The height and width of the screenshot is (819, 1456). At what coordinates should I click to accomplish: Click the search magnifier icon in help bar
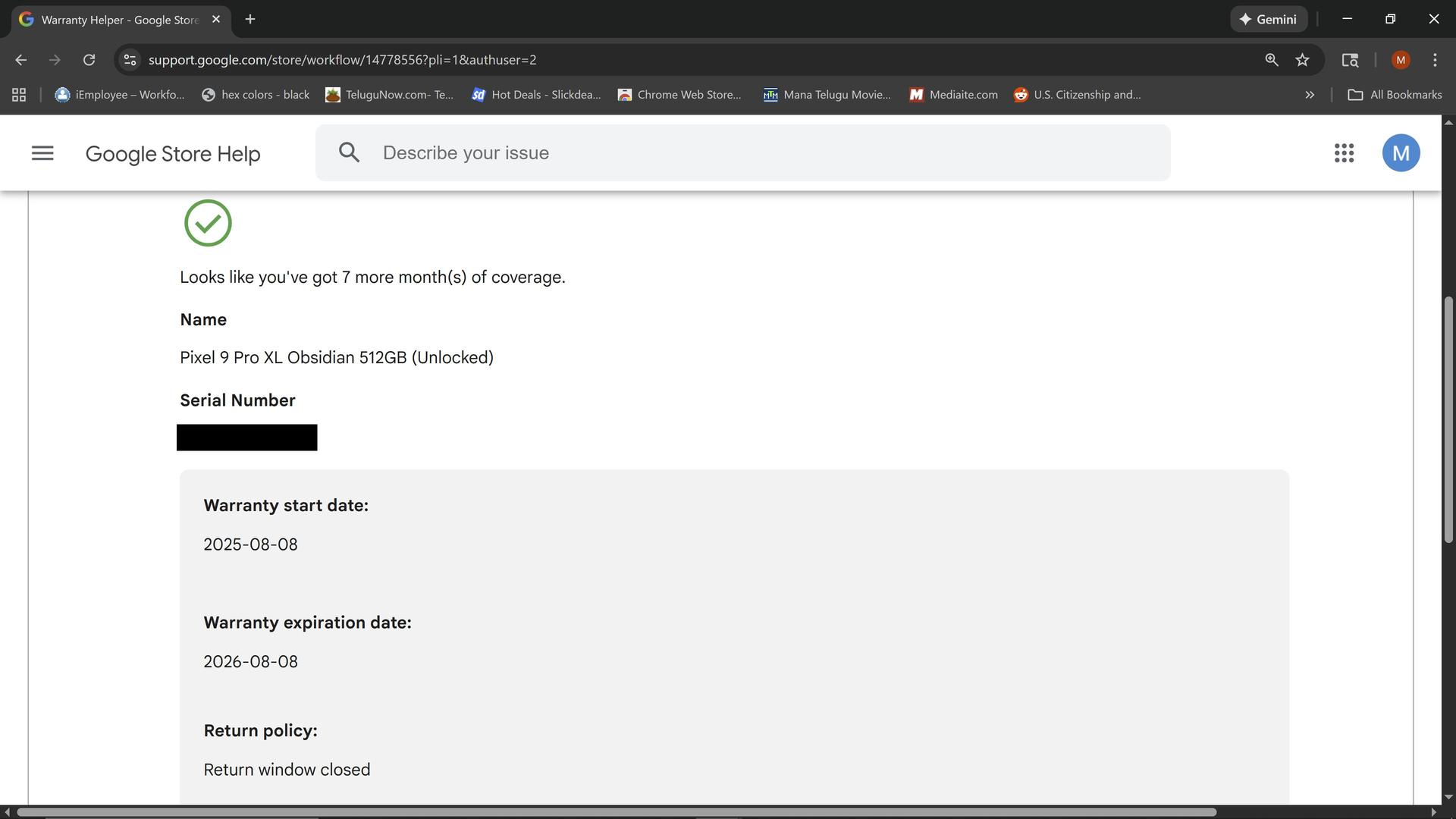[349, 152]
